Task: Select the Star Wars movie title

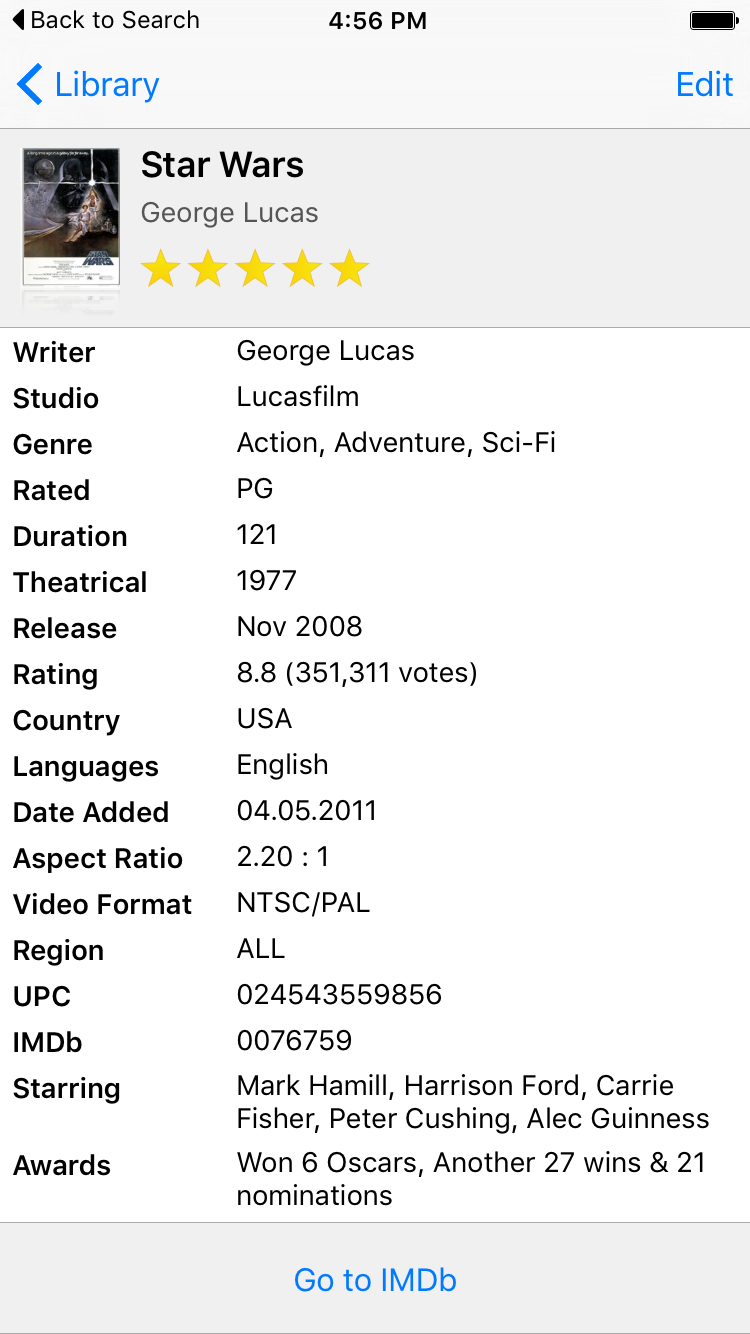Action: pos(222,165)
